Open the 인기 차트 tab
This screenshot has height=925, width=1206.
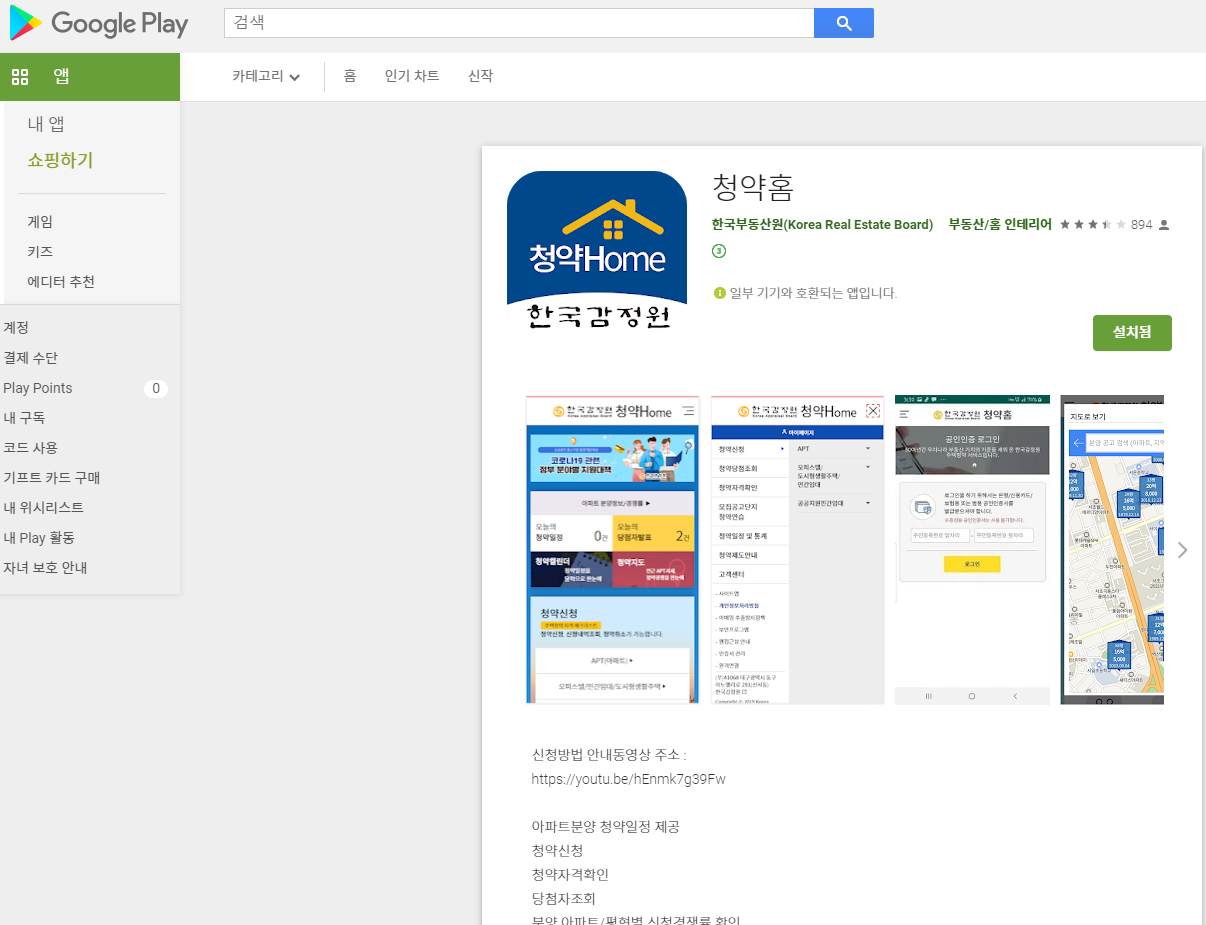[412, 76]
